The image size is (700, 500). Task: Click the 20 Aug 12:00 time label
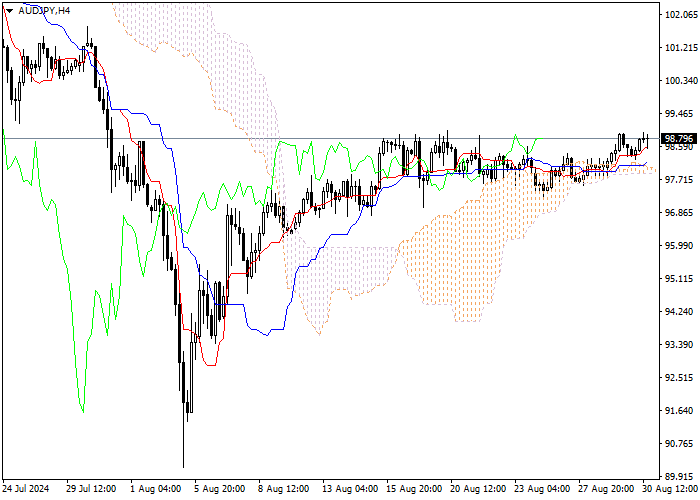click(479, 488)
